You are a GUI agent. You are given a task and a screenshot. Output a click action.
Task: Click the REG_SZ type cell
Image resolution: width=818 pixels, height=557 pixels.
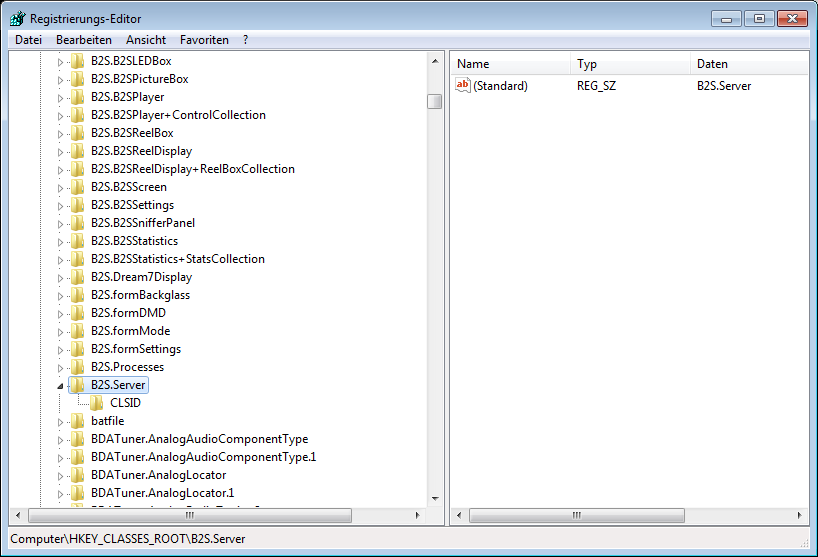[596, 86]
